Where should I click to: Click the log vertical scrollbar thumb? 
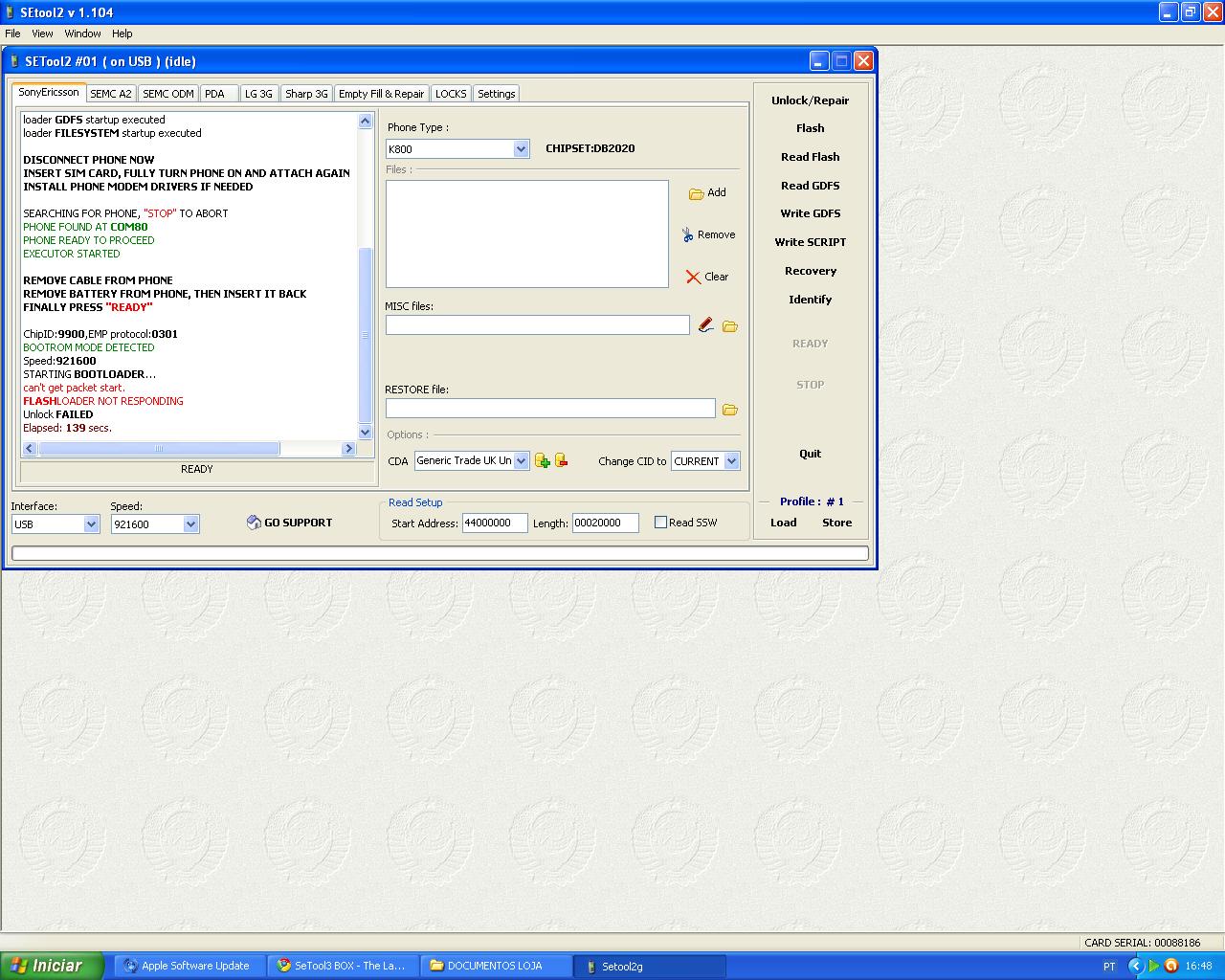click(x=365, y=335)
